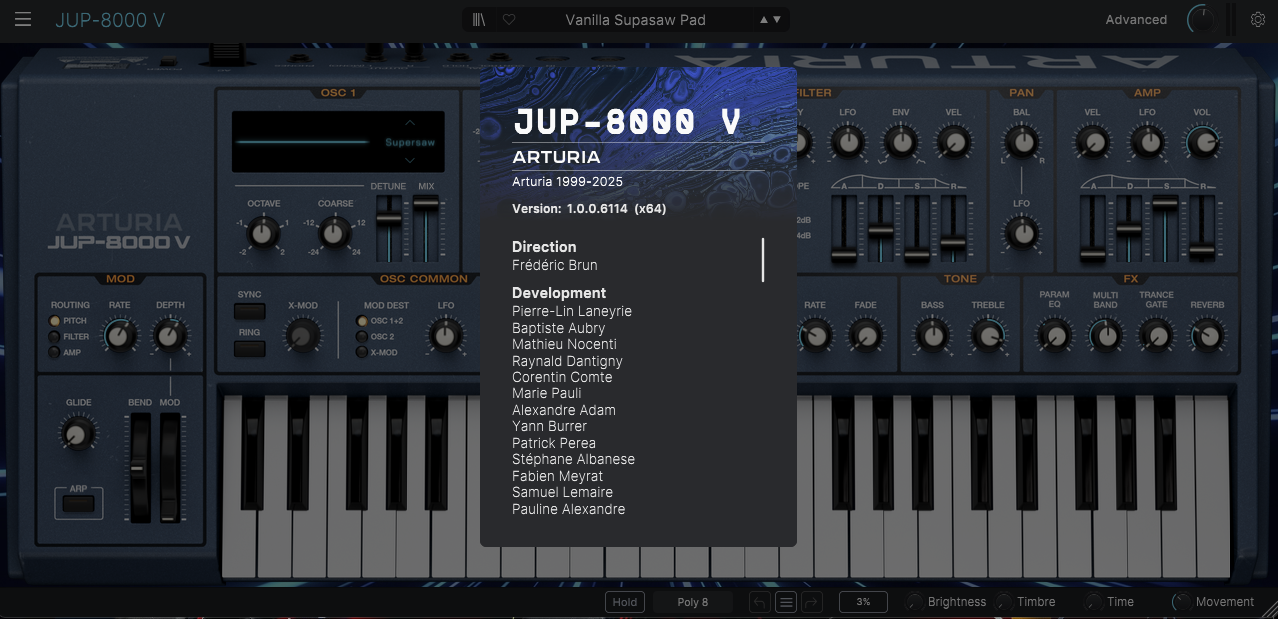Open the hamburger main menu
This screenshot has height=619, width=1278.
point(23,20)
